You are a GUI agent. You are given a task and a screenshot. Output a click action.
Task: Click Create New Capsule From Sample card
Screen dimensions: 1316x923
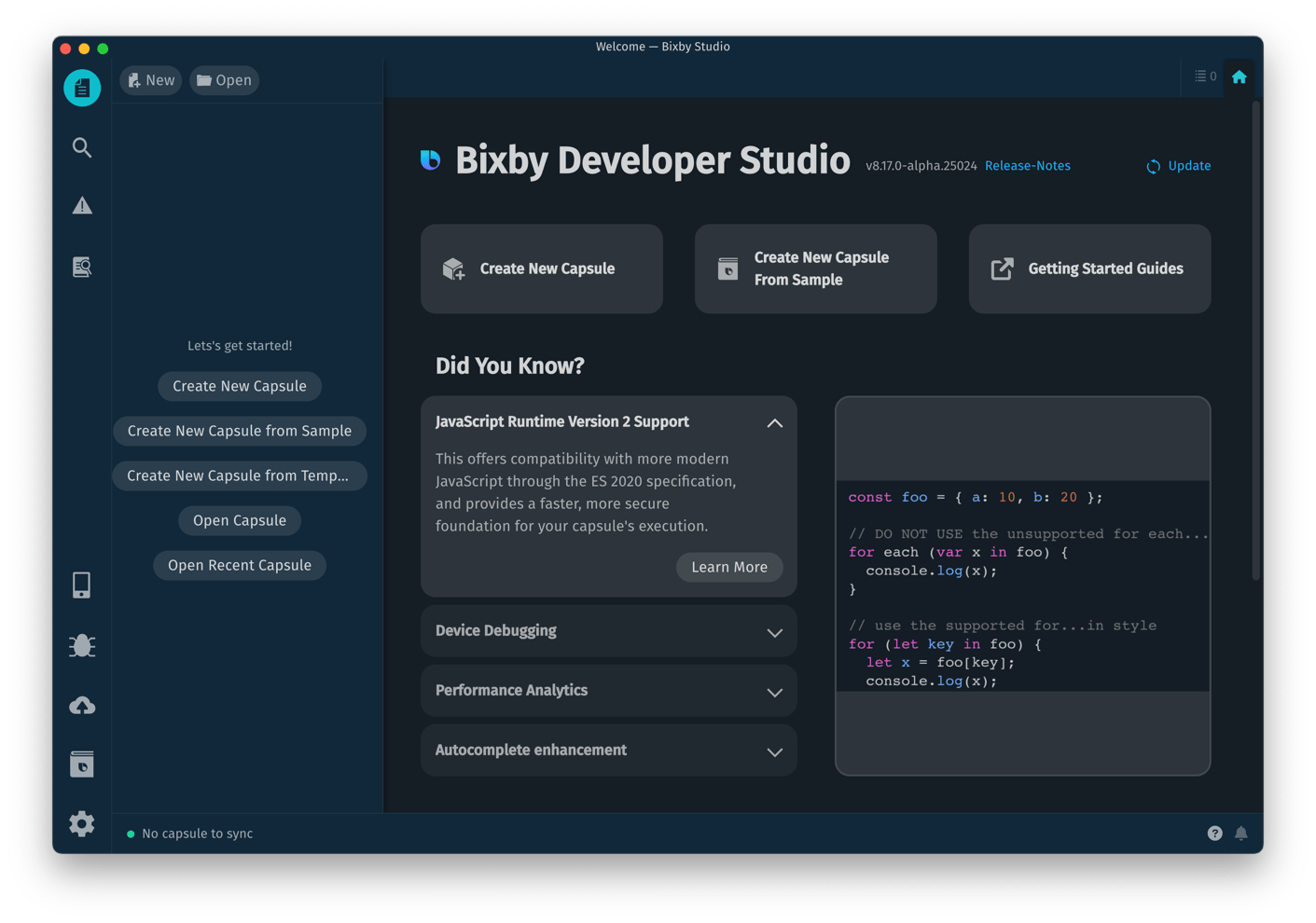(816, 269)
